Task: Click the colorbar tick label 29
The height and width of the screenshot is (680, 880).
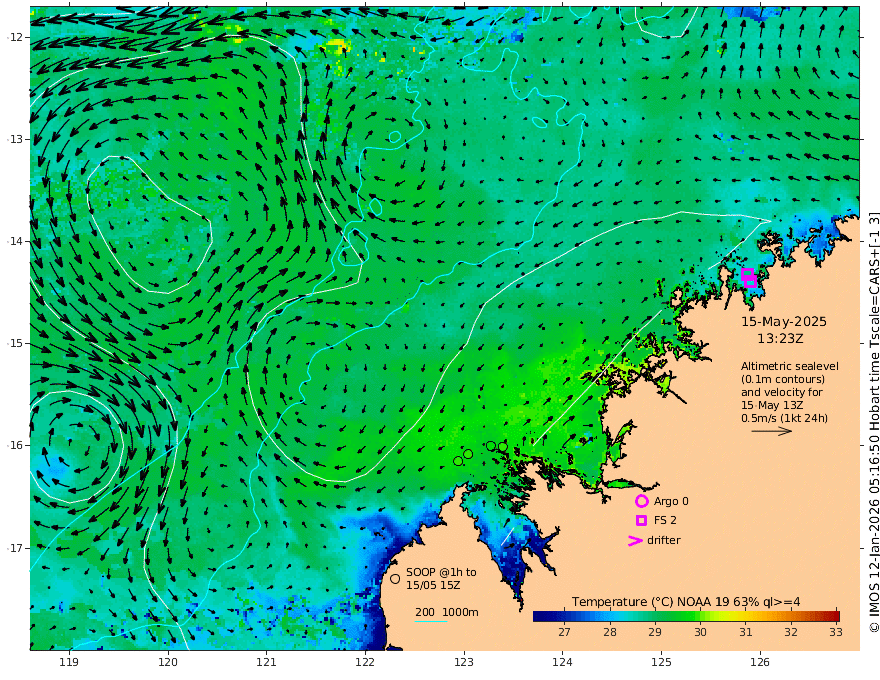Action: 655,632
